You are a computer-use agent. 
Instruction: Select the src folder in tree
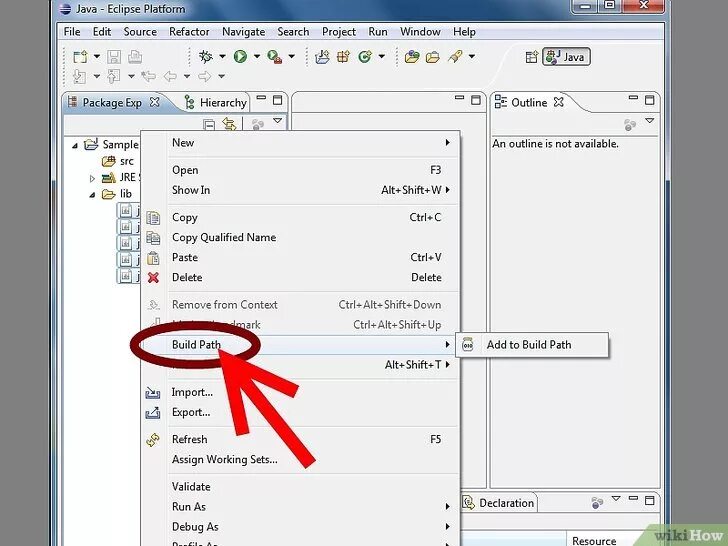(x=118, y=161)
